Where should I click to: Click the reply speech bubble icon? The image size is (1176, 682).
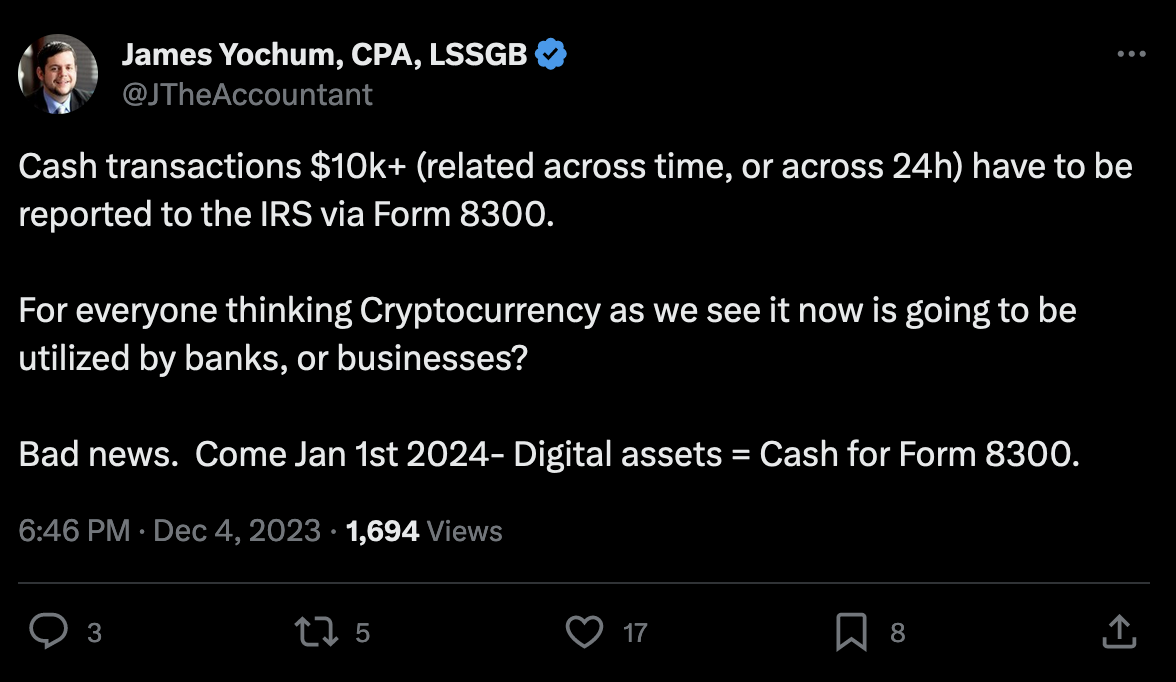[x=49, y=631]
